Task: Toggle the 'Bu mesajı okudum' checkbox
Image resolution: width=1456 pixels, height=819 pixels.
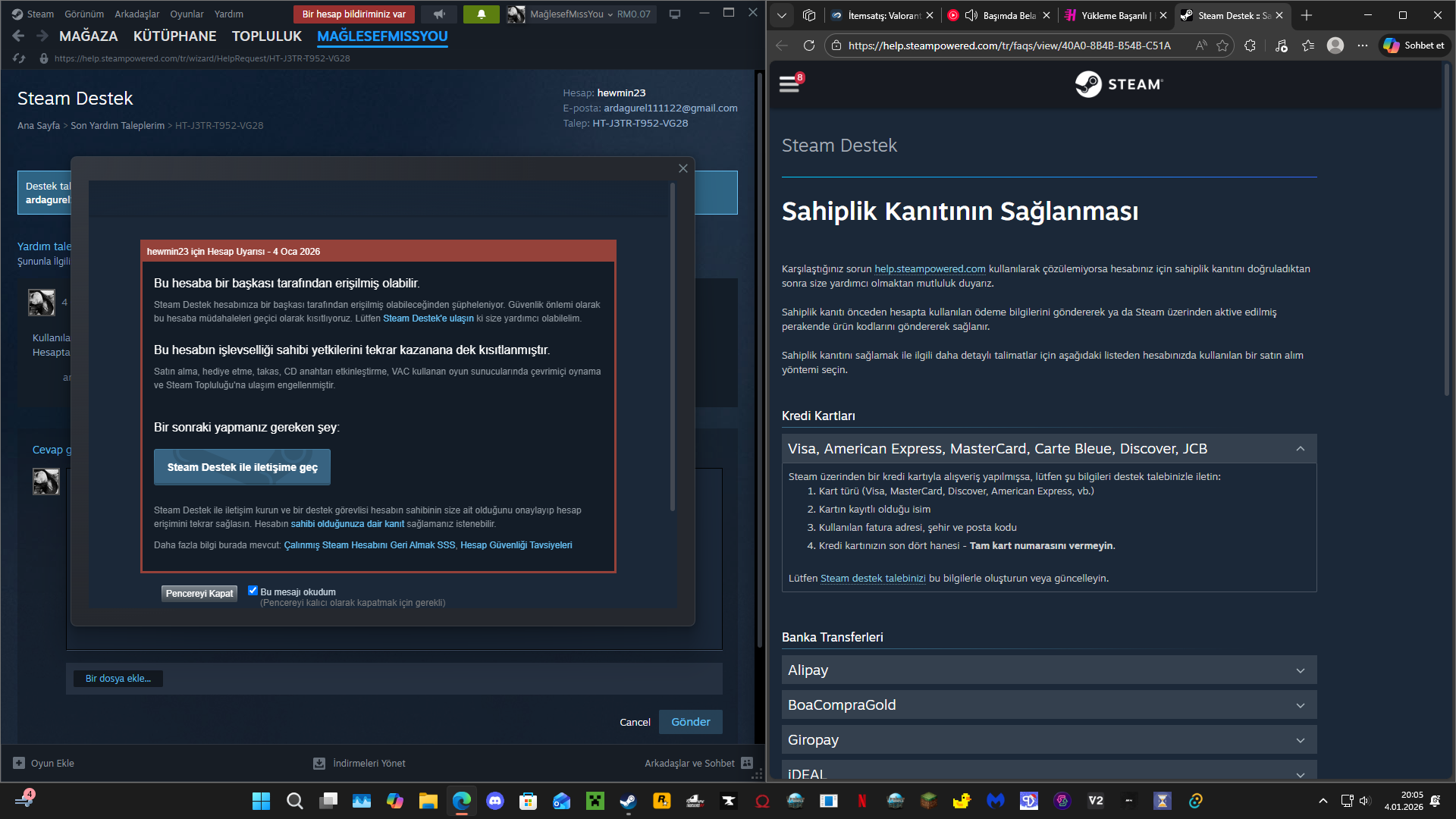Action: point(253,591)
